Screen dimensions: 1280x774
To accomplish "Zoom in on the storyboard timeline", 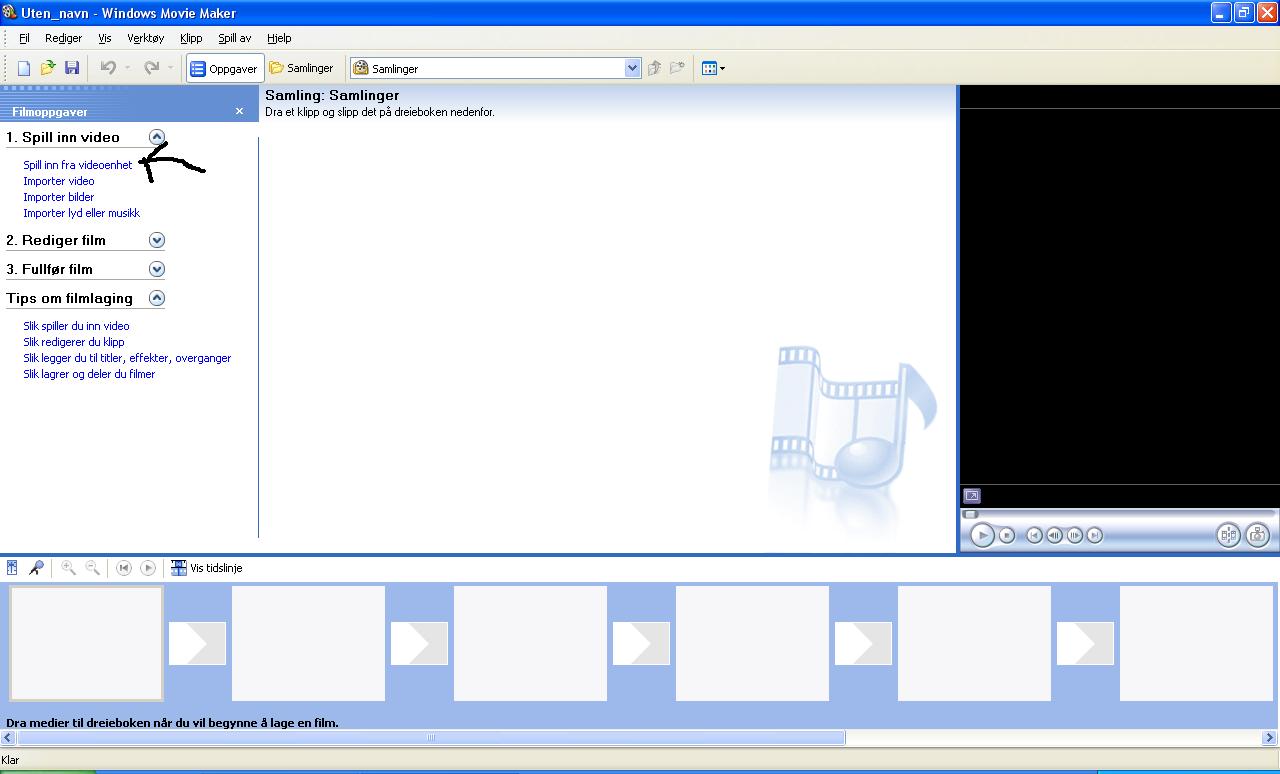I will point(68,568).
